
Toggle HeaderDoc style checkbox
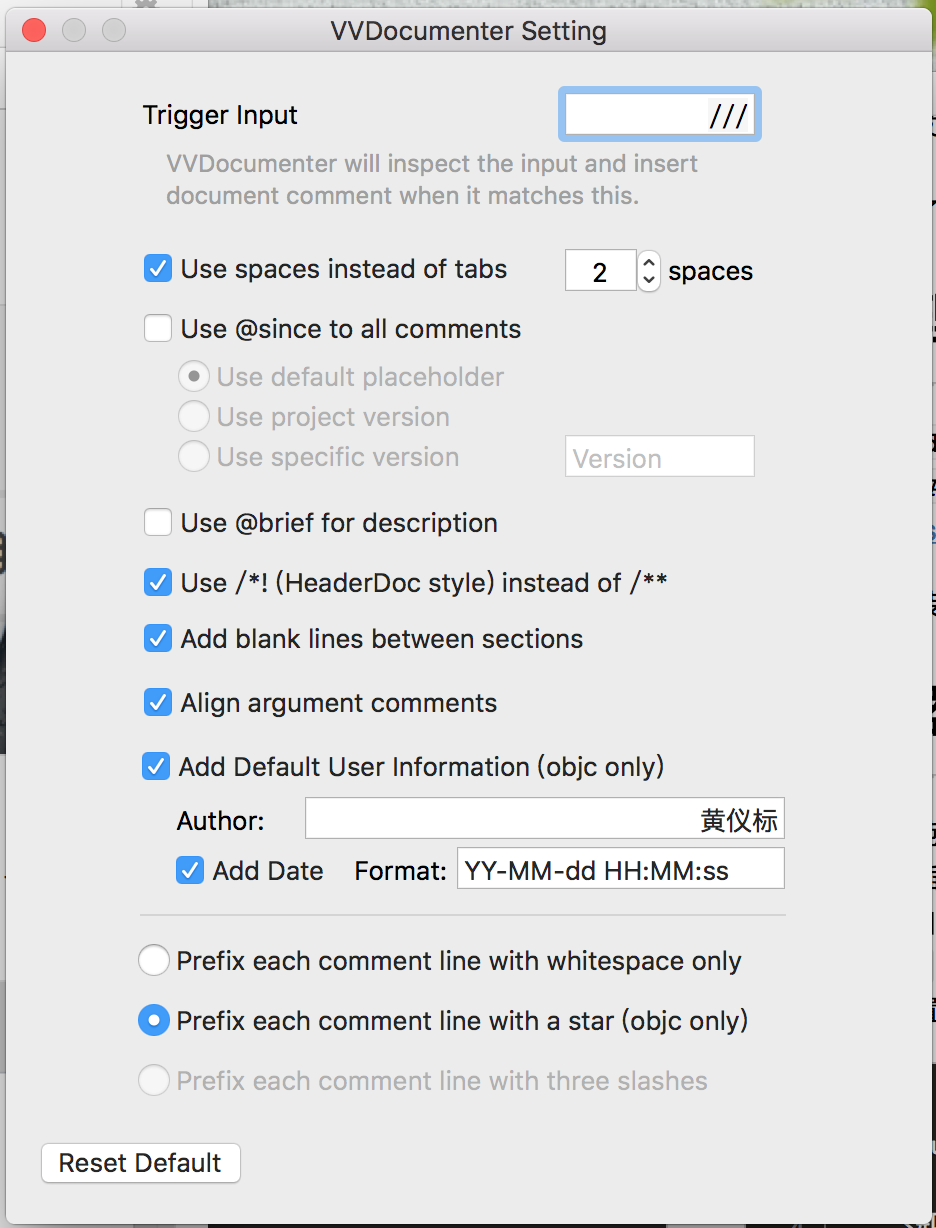point(158,582)
